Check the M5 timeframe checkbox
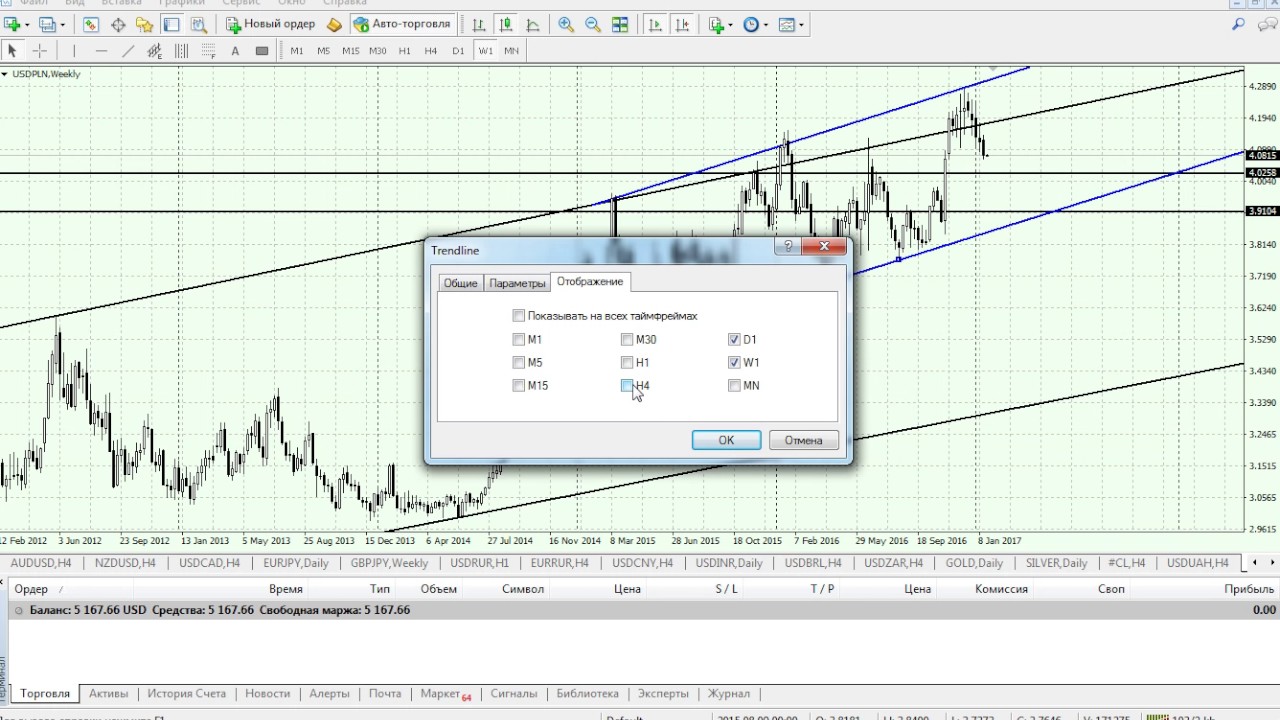This screenshot has width=1280, height=720. pyautogui.click(x=519, y=362)
